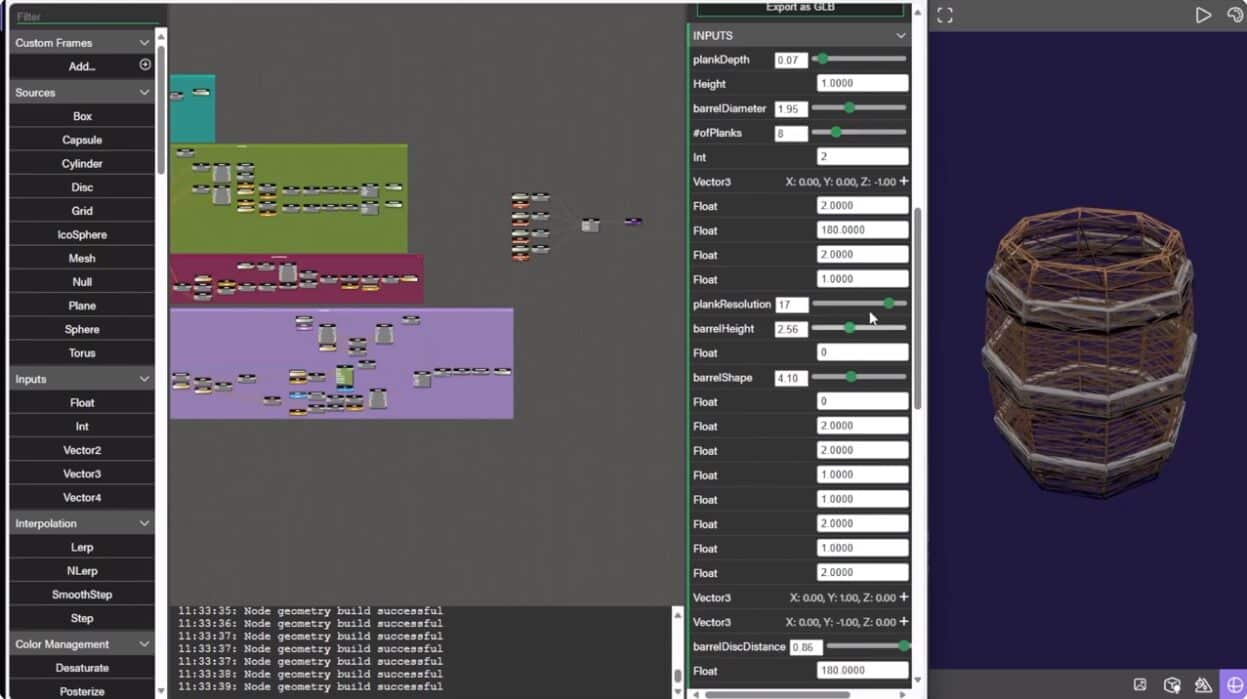This screenshot has height=699, width=1247.
Task: Click the cube with light icon
Action: point(1172,685)
